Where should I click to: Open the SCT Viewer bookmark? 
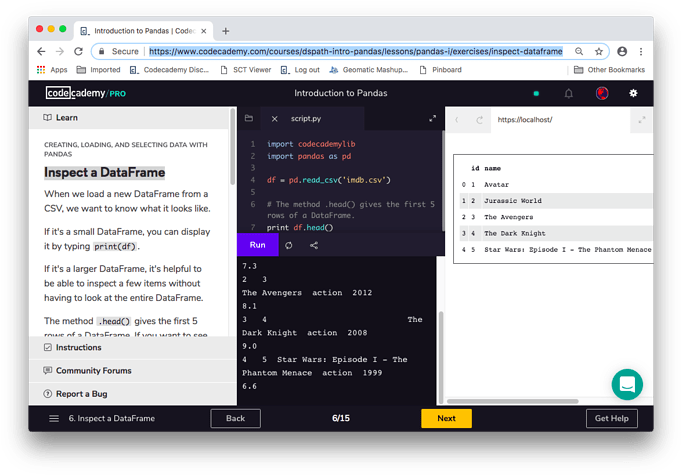click(x=246, y=70)
